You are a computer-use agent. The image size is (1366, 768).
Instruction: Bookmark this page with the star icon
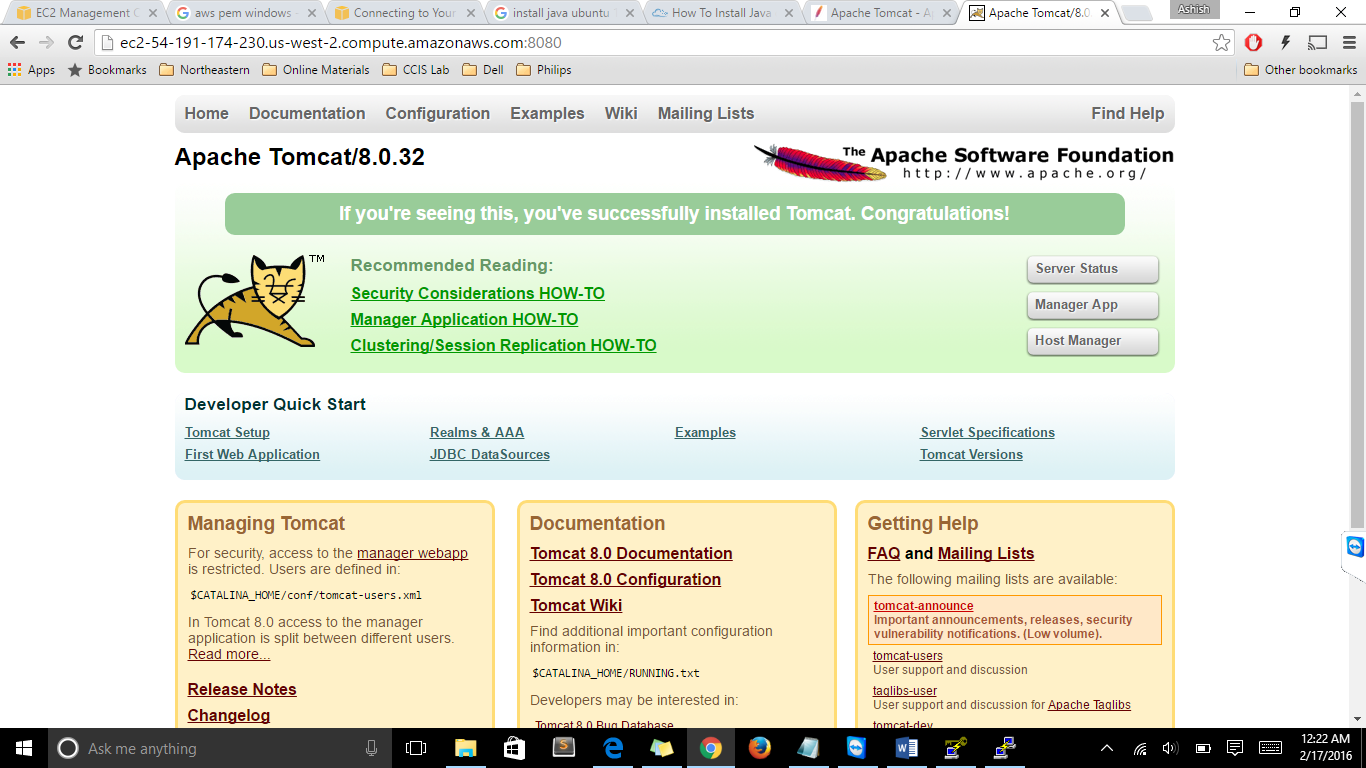point(1221,43)
